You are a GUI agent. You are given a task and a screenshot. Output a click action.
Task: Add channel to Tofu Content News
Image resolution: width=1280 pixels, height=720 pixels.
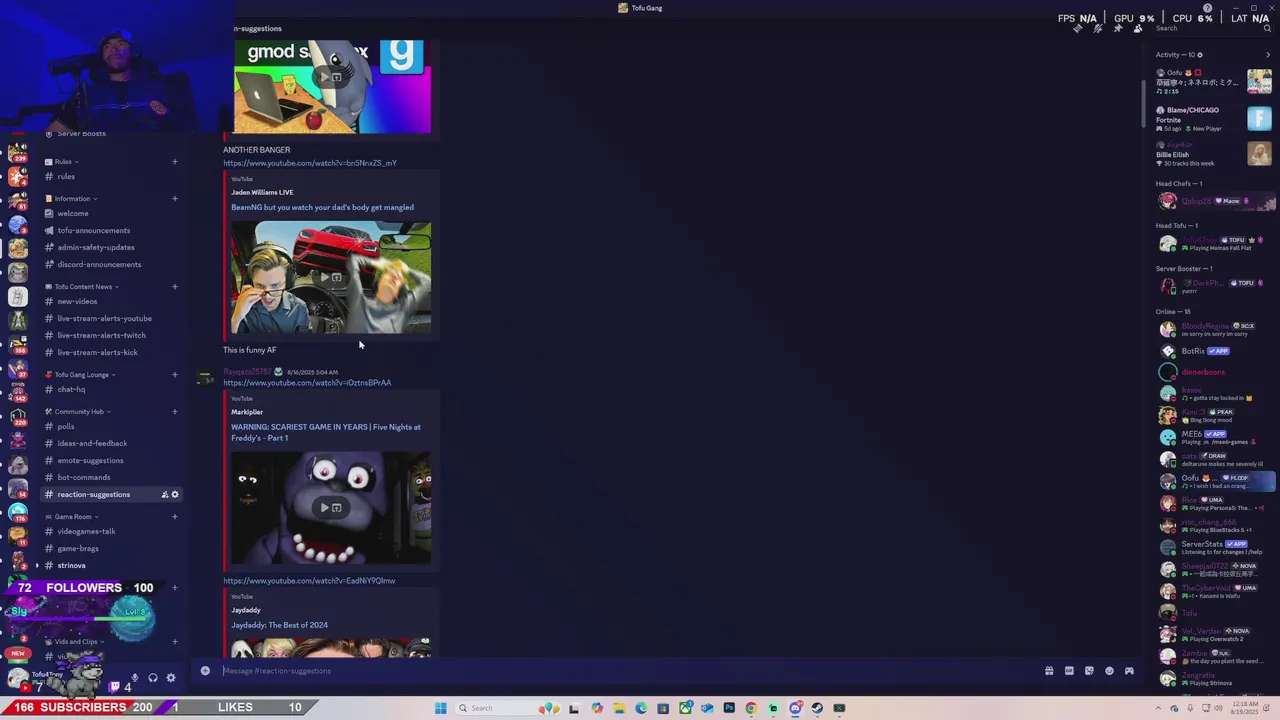(x=174, y=287)
